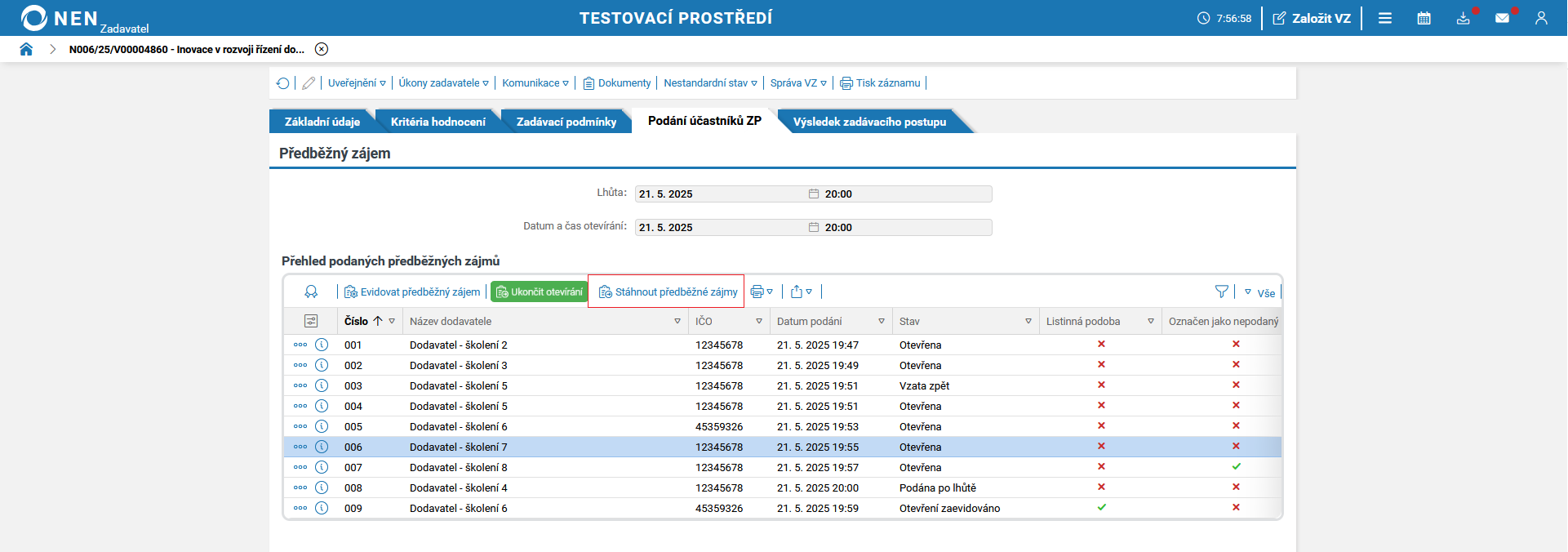Switch to the Kritéria hodnocení tab
This screenshot has width=1568, height=552.
click(438, 122)
